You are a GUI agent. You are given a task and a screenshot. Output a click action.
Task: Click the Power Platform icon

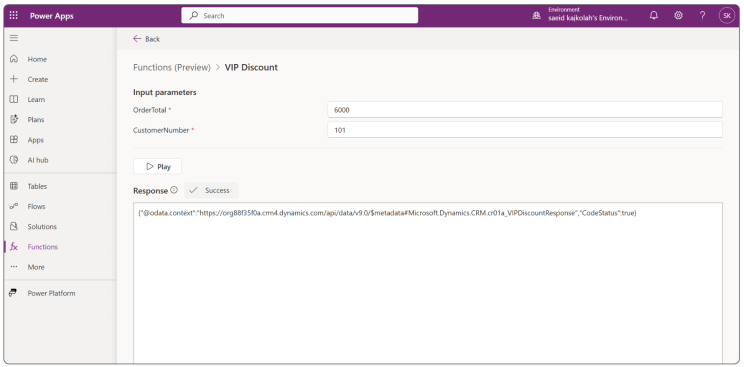coord(14,293)
